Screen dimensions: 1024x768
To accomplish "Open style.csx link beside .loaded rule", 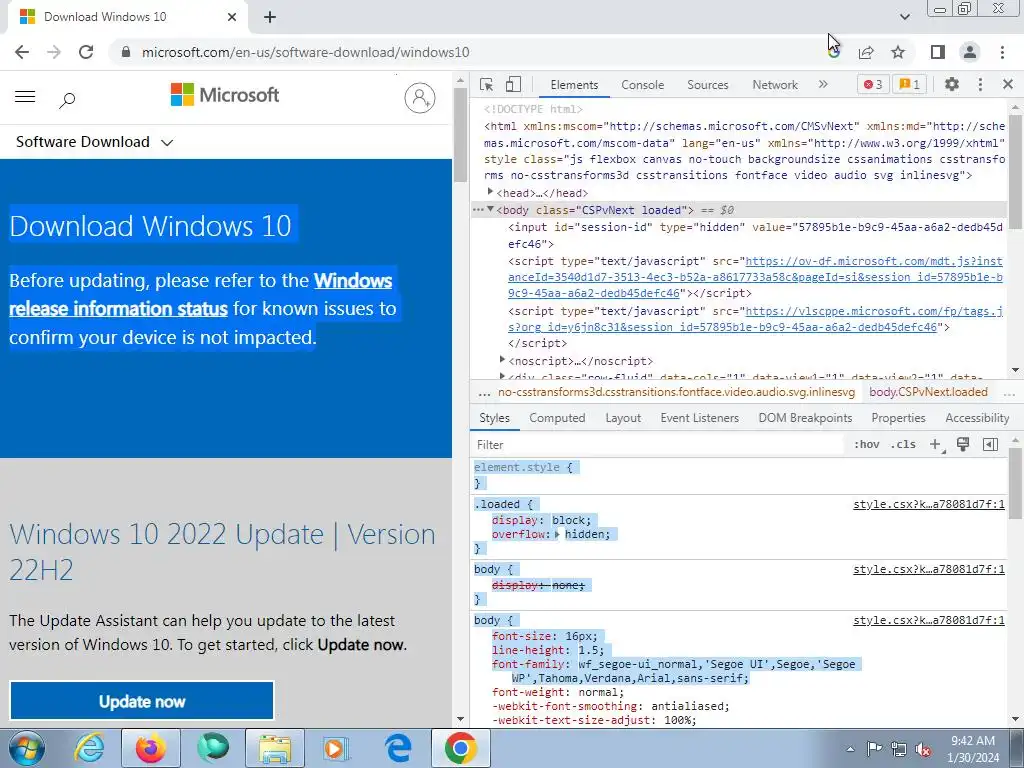I will click(x=929, y=504).
